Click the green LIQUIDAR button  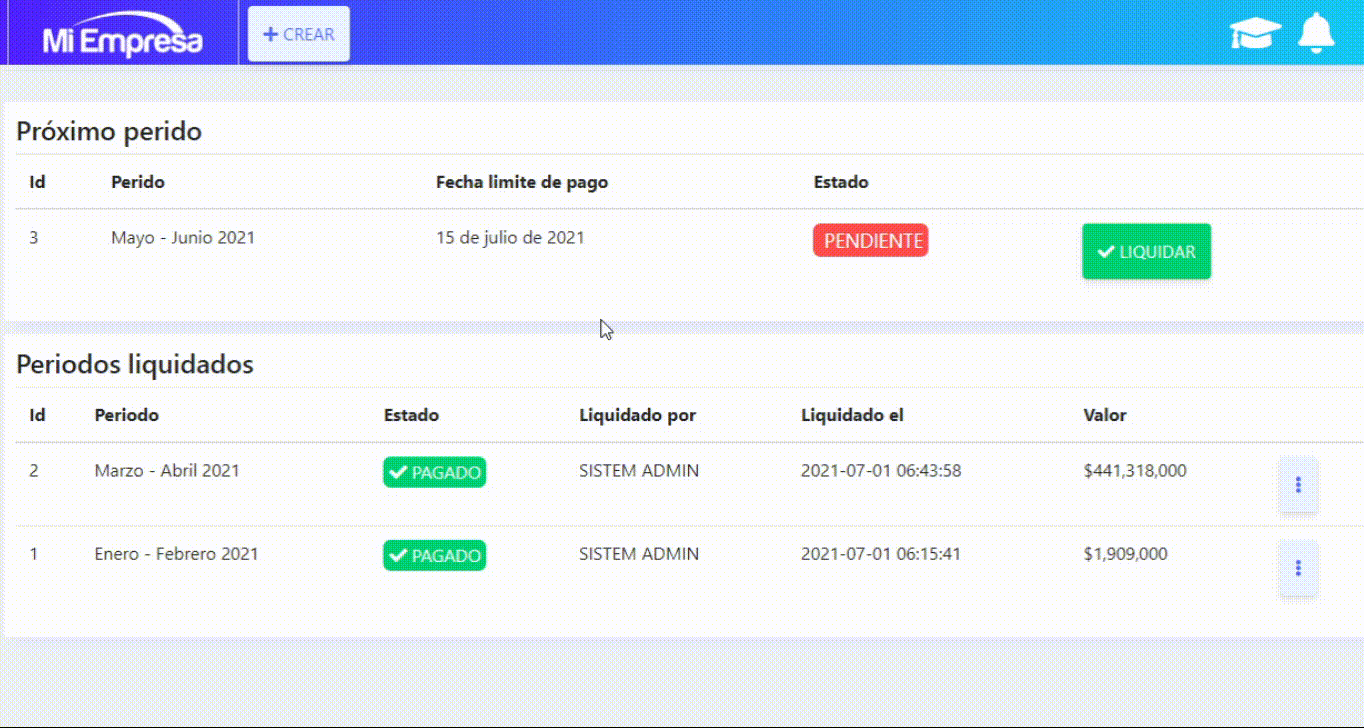pos(1146,252)
